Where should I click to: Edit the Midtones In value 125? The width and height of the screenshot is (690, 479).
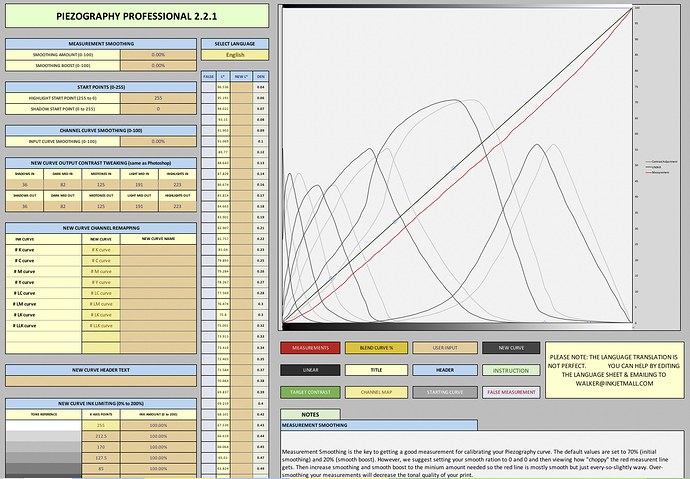coord(101,185)
